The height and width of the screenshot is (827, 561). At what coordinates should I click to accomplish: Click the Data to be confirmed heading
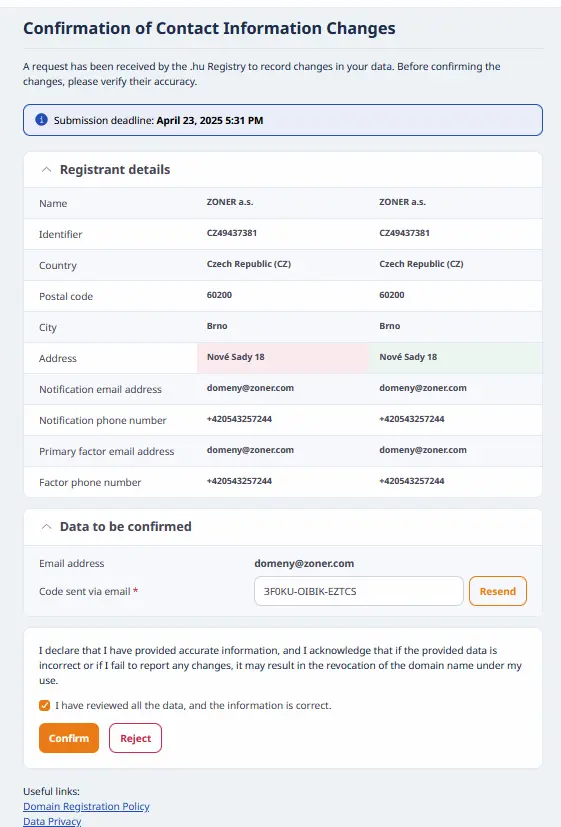[125, 526]
